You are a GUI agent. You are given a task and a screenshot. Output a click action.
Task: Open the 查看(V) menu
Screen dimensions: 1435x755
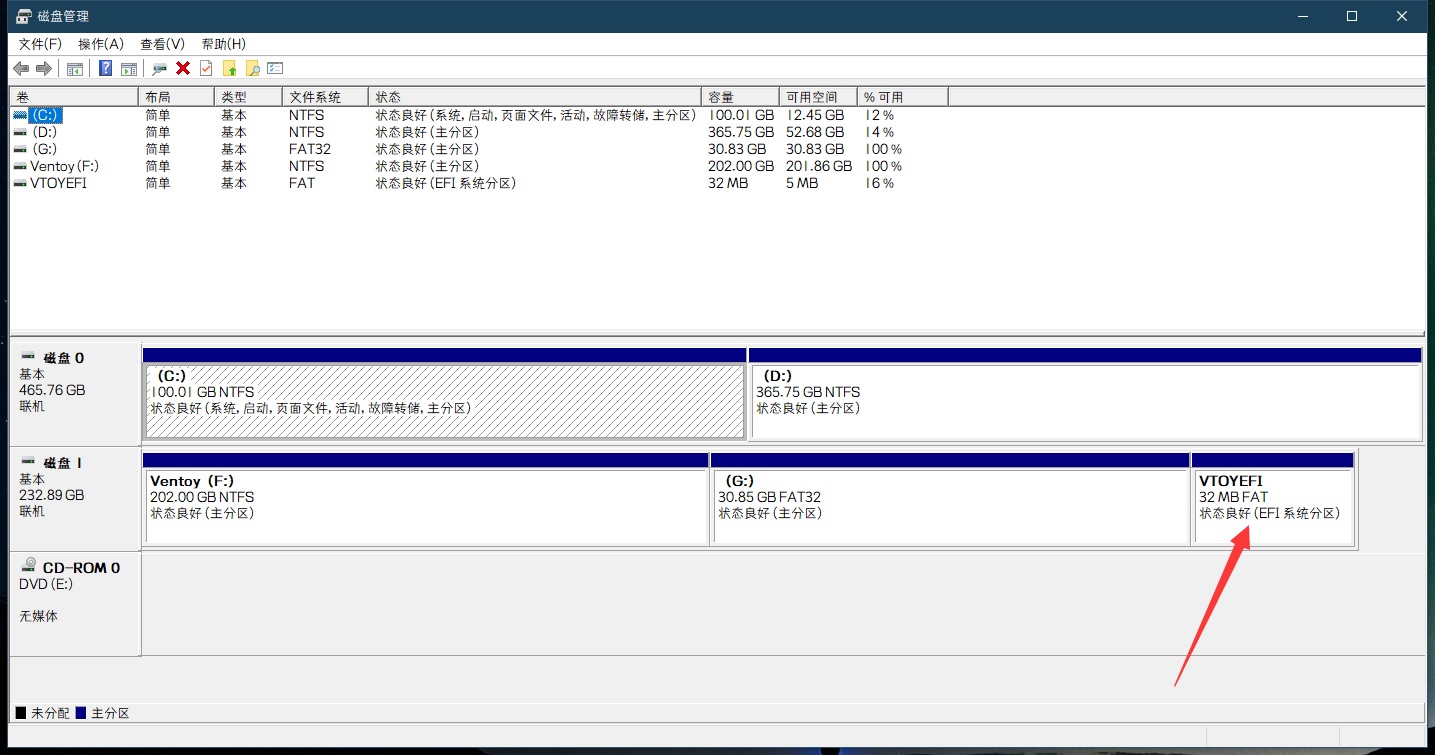163,44
